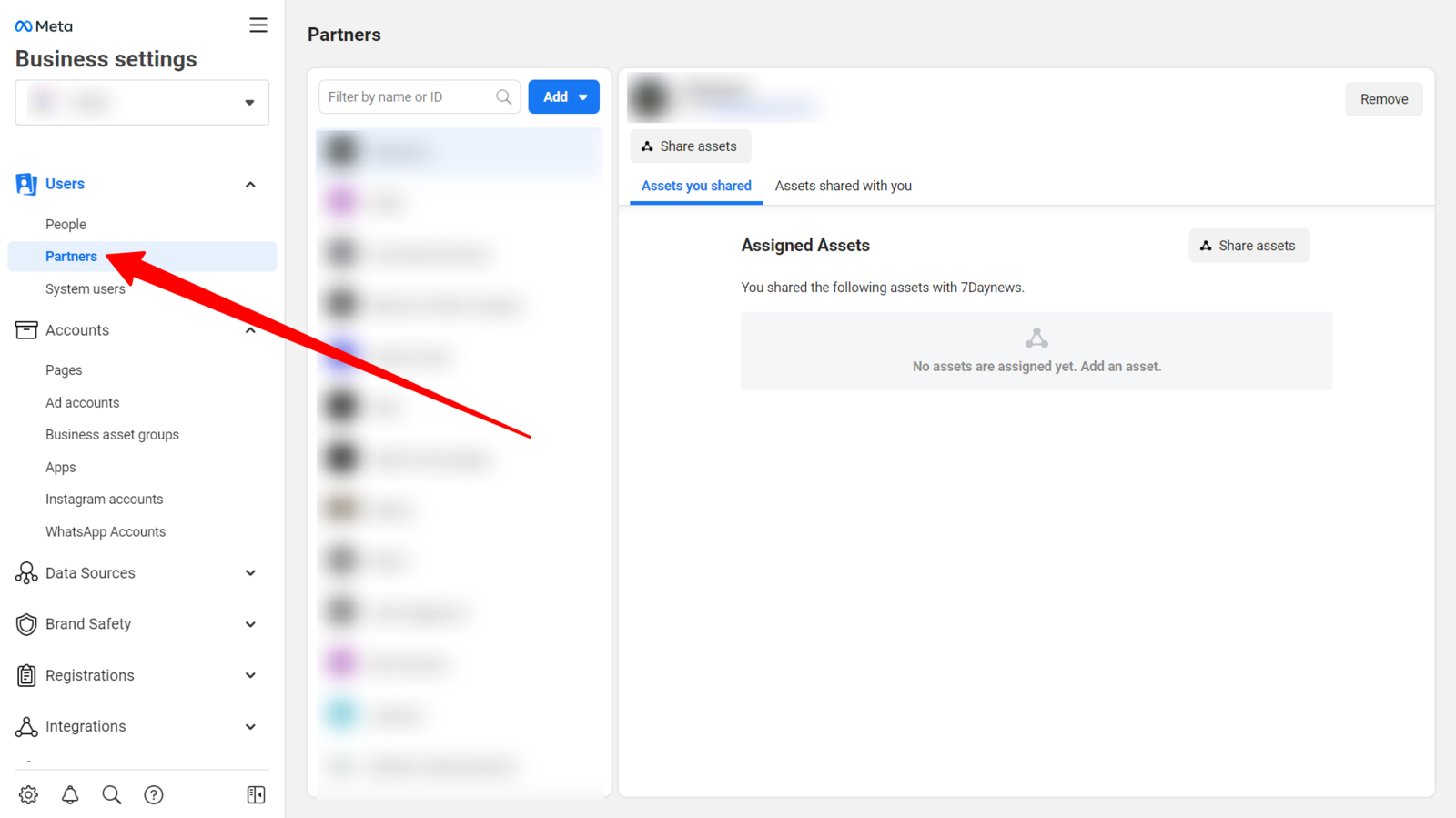1456x818 pixels.
Task: Click the hamburger menu icon
Action: pos(258,25)
